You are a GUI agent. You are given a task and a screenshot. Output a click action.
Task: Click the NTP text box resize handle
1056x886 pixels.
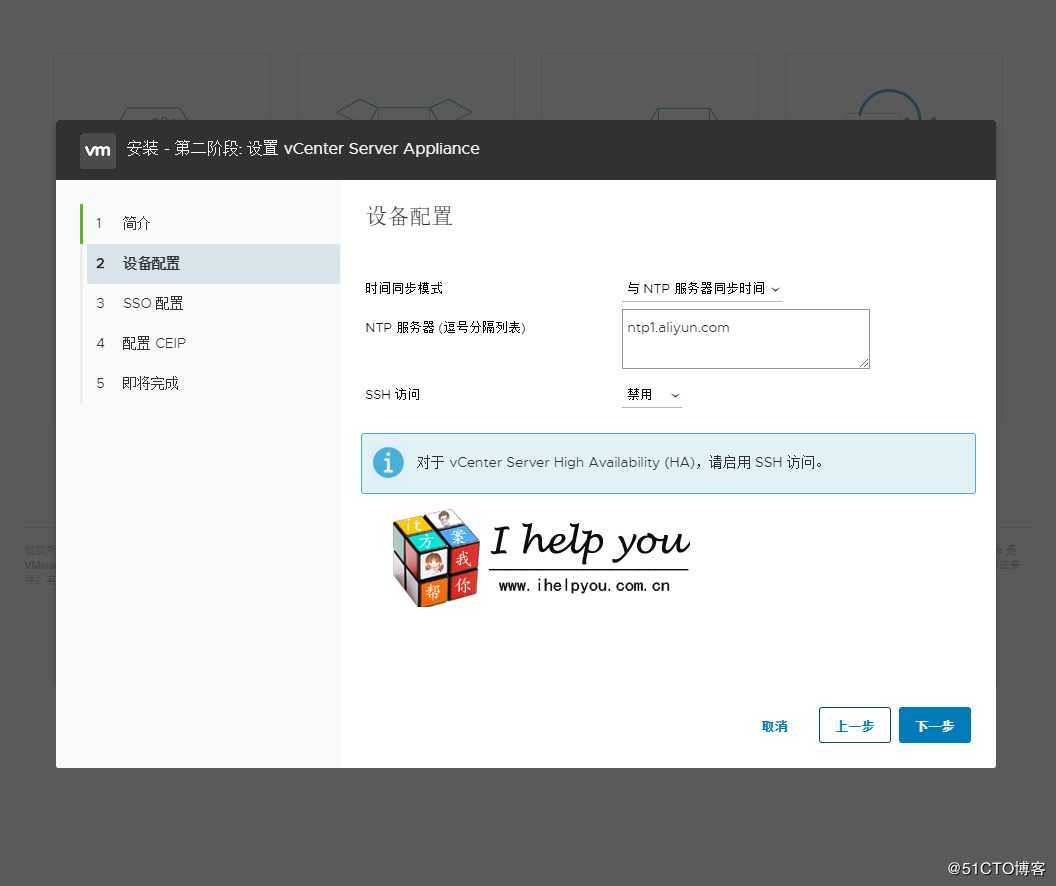coord(863,363)
